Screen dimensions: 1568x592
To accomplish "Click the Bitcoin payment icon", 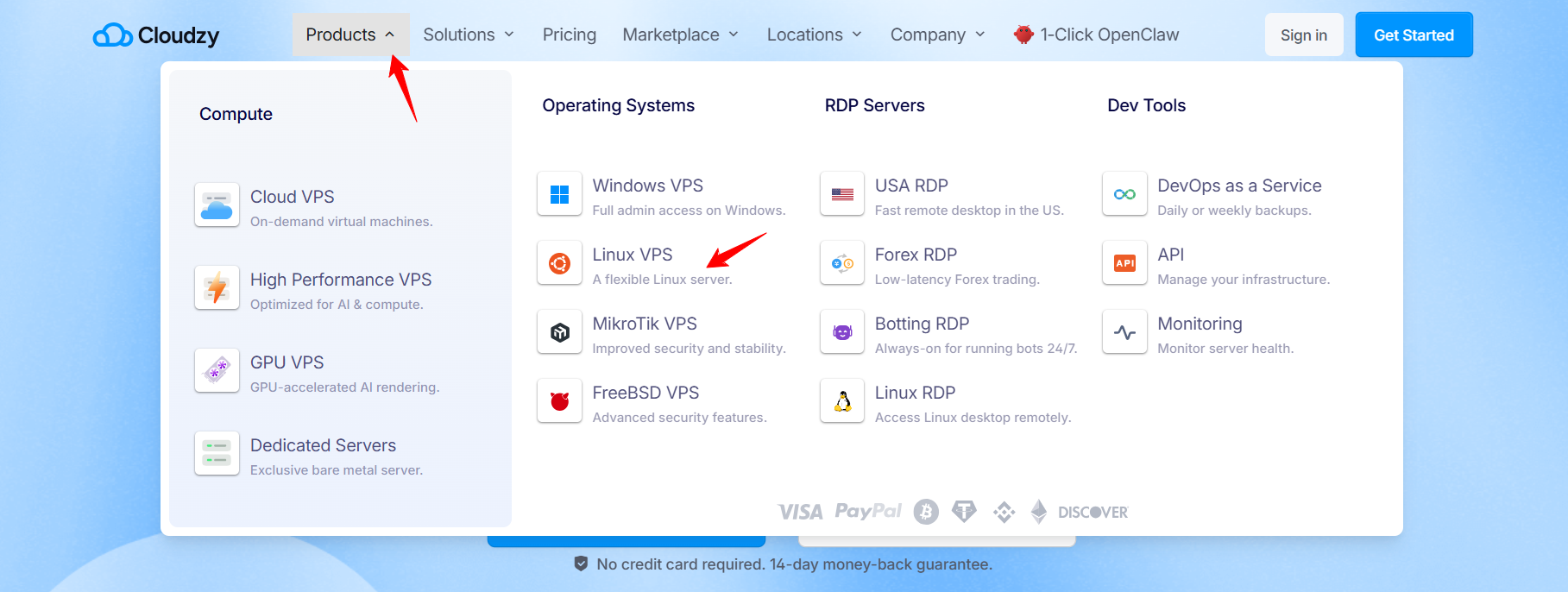I will 926,512.
